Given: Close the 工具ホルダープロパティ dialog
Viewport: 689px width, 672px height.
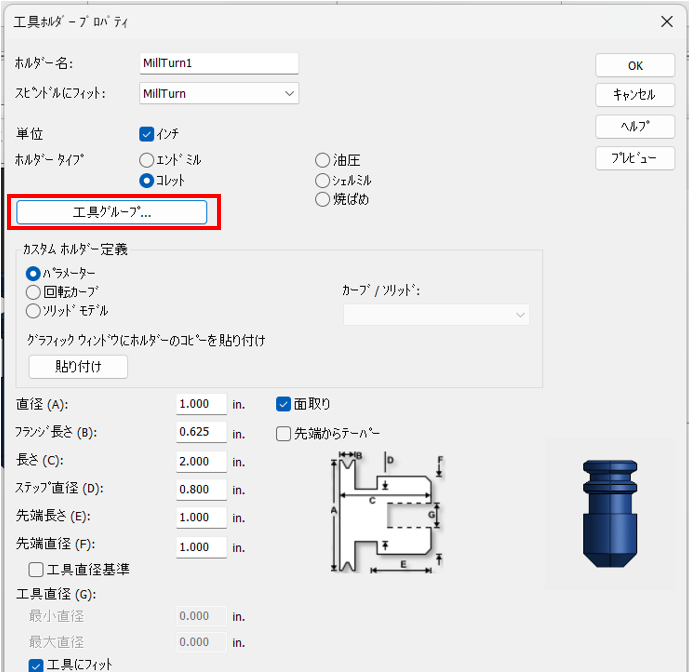Looking at the screenshot, I should 667,22.
